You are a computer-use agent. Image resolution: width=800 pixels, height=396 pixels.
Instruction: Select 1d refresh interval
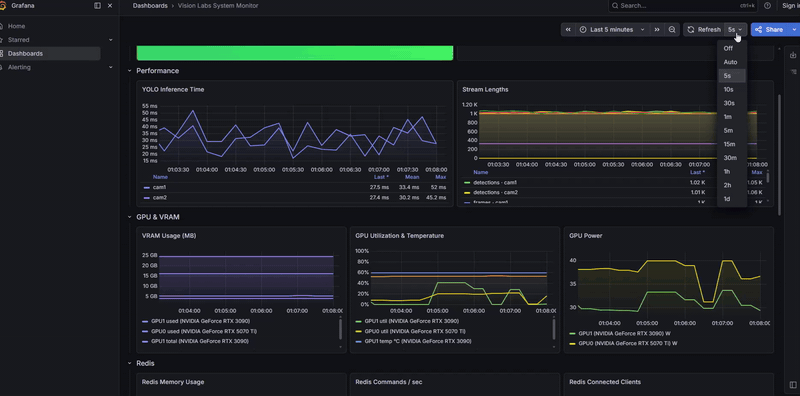[732, 199]
